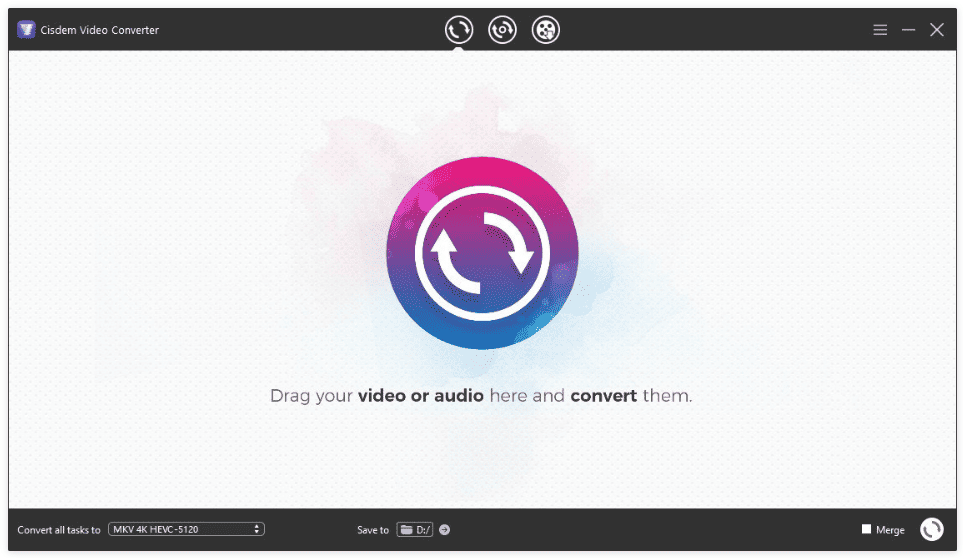This screenshot has width=963, height=558.
Task: Click the Cisdem Video Converter logo icon
Action: click(x=26, y=29)
